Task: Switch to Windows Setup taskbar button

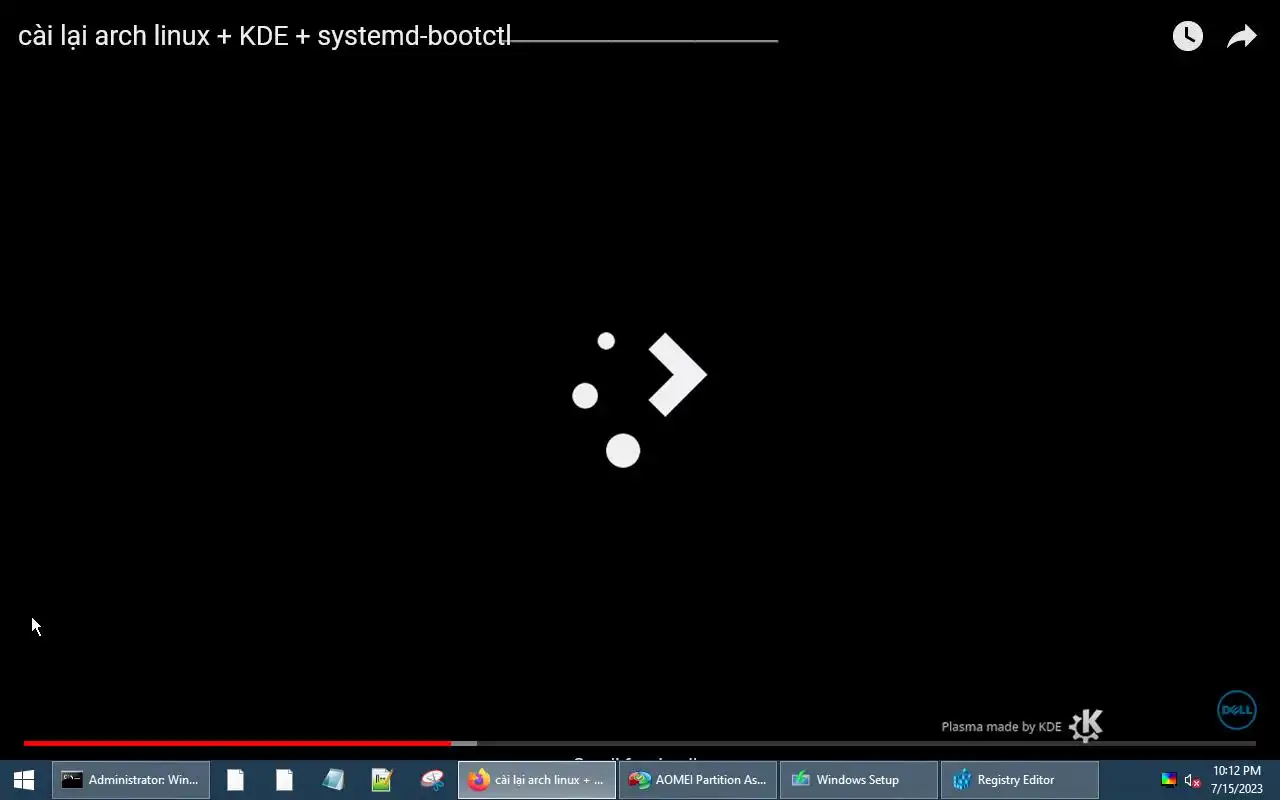Action: tap(859, 780)
